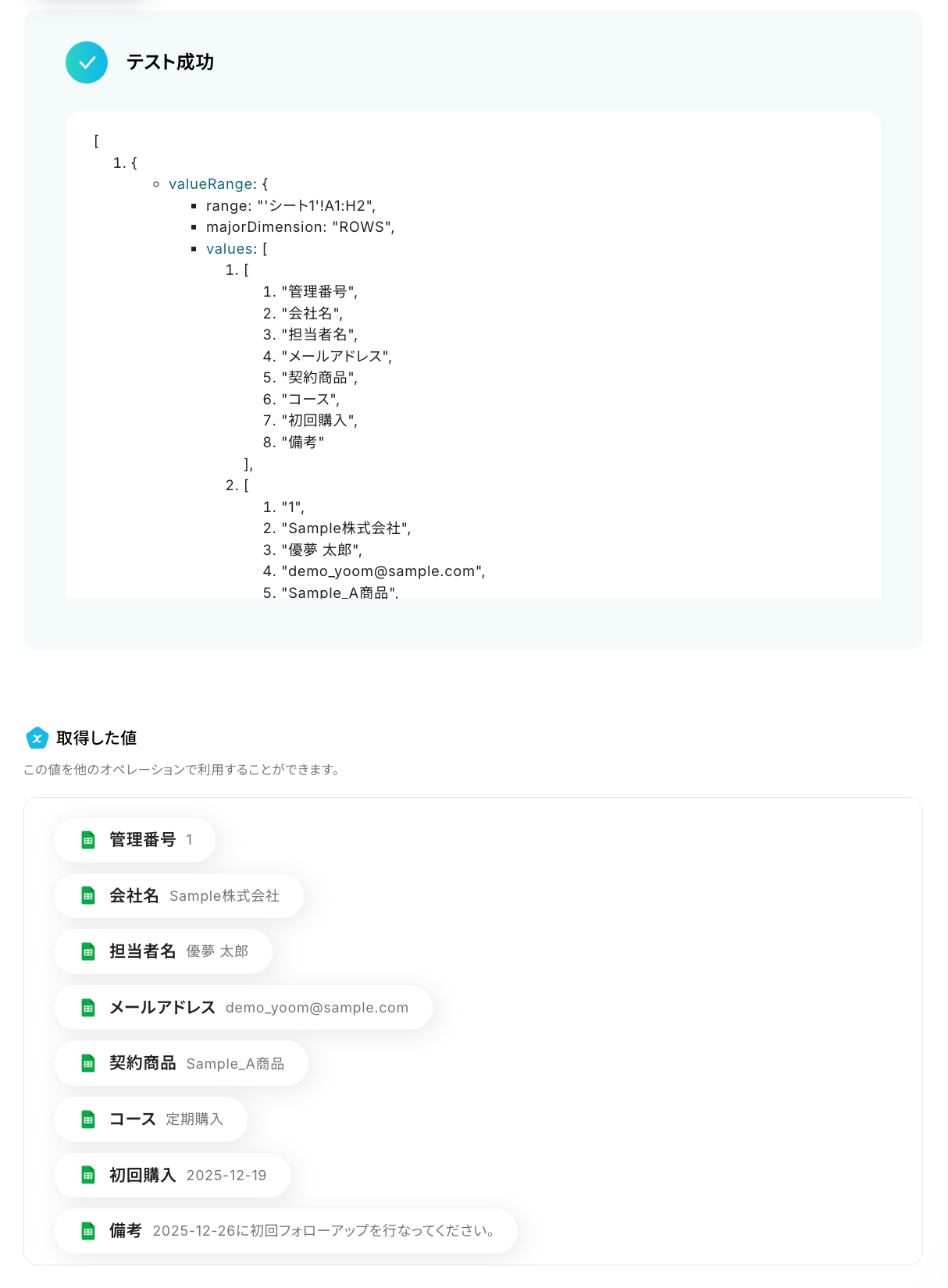Select the 管理番号 value chip

click(x=134, y=840)
